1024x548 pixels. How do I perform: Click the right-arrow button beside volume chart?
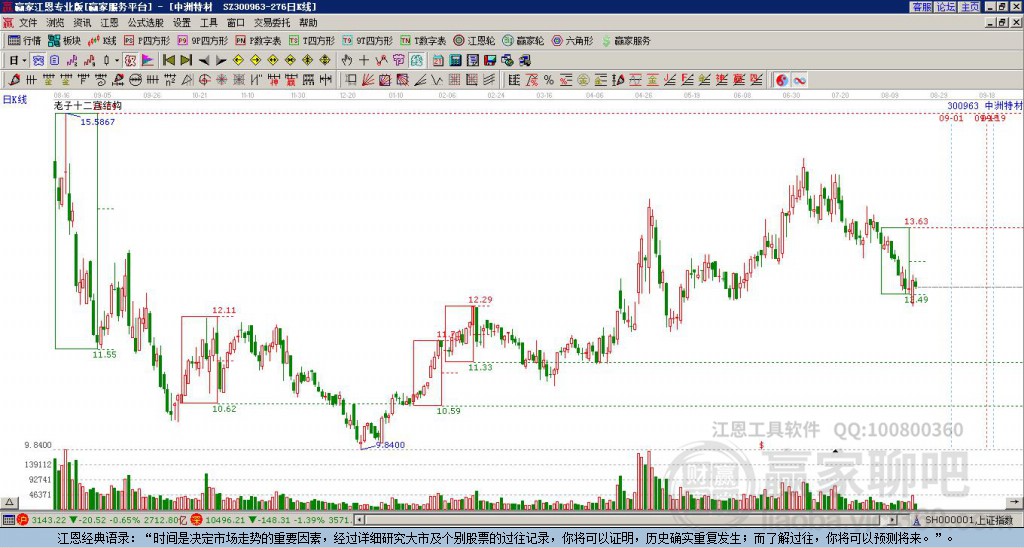coord(1016,502)
